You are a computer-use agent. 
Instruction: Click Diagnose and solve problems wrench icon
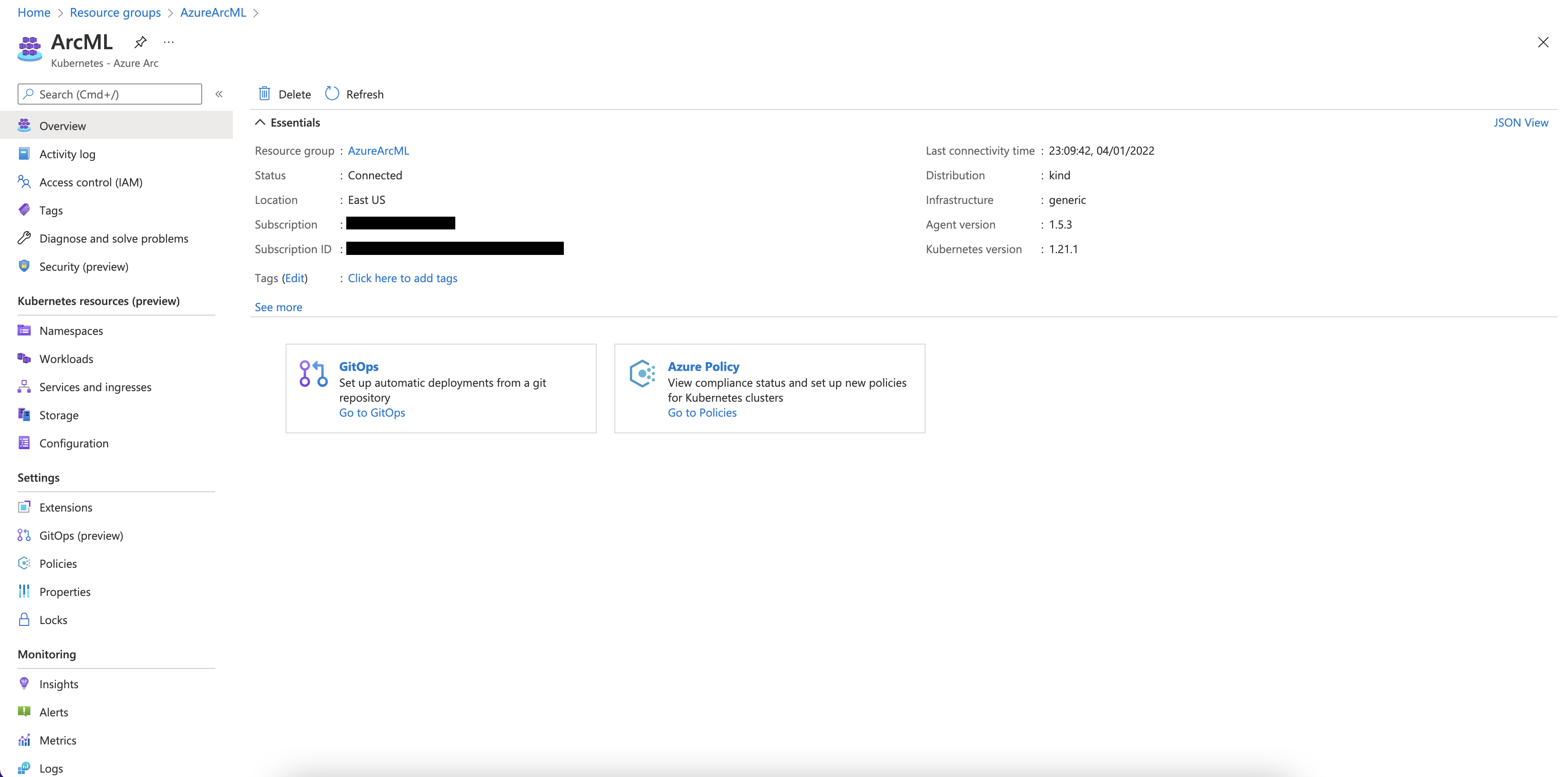[x=24, y=238]
